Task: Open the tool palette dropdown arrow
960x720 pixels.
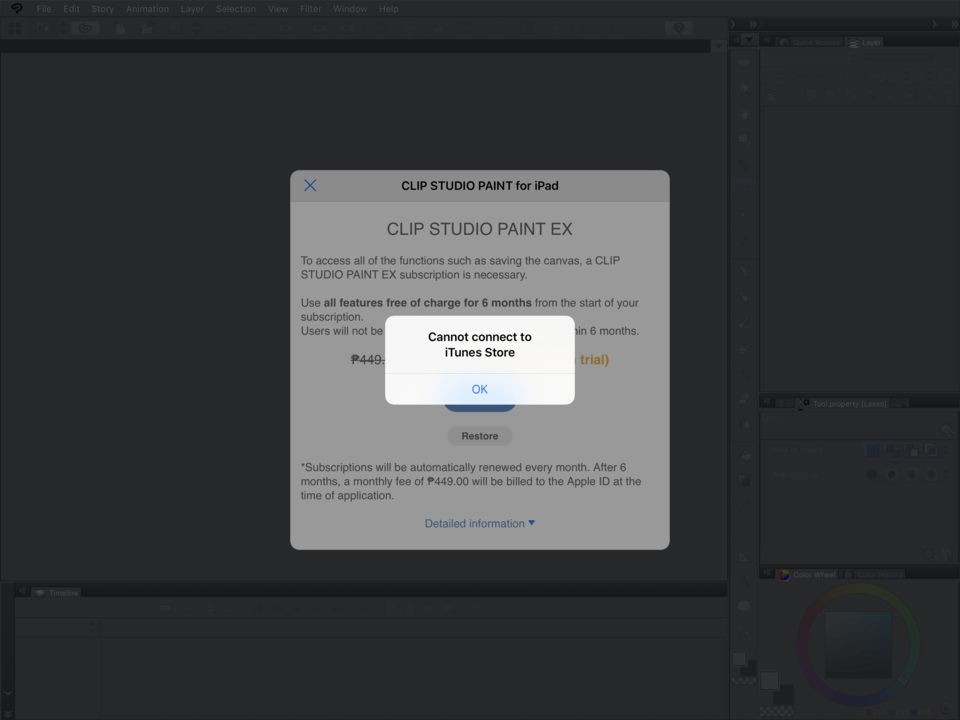Action: coord(749,40)
